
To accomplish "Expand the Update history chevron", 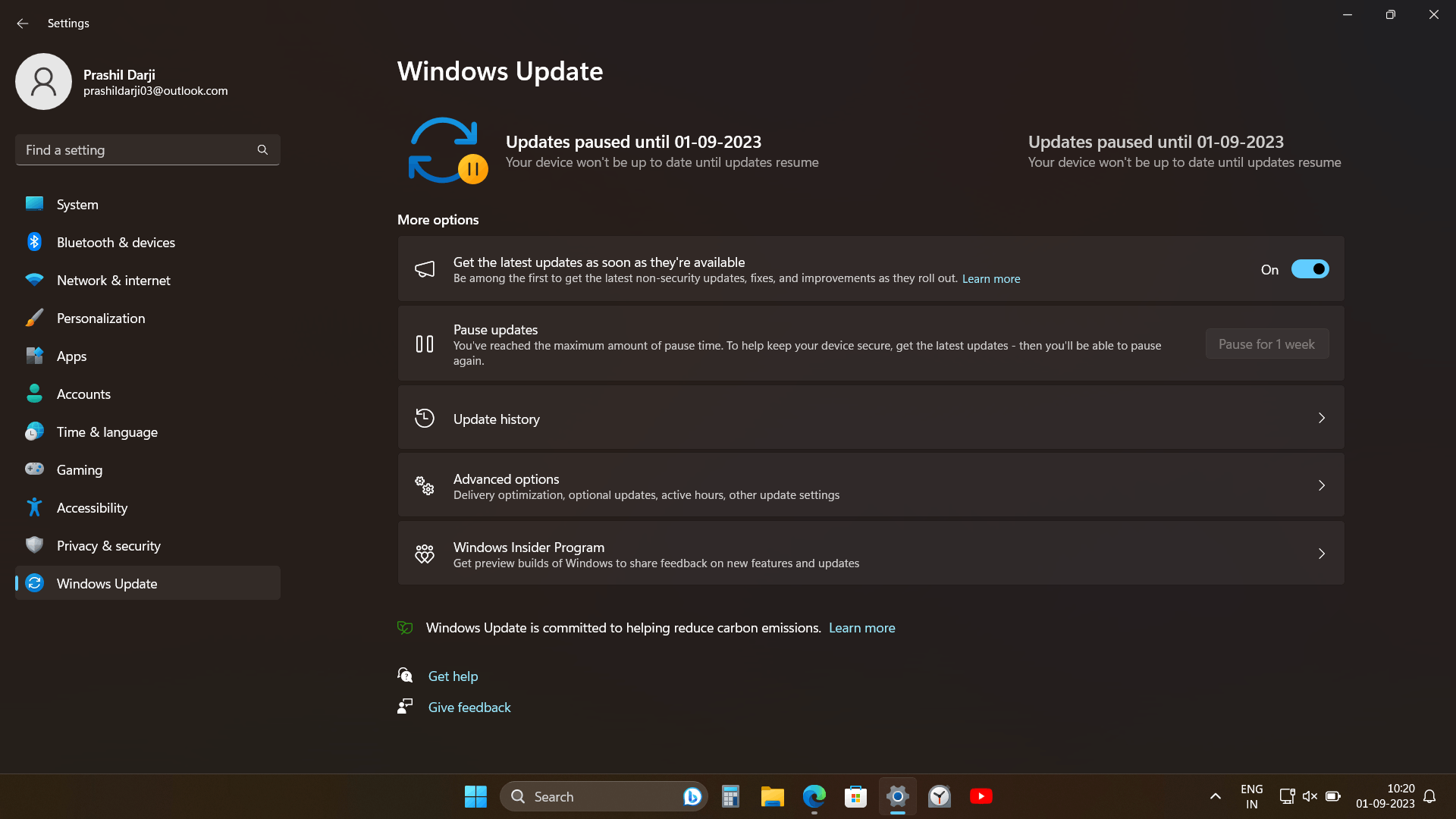I will tap(1321, 418).
